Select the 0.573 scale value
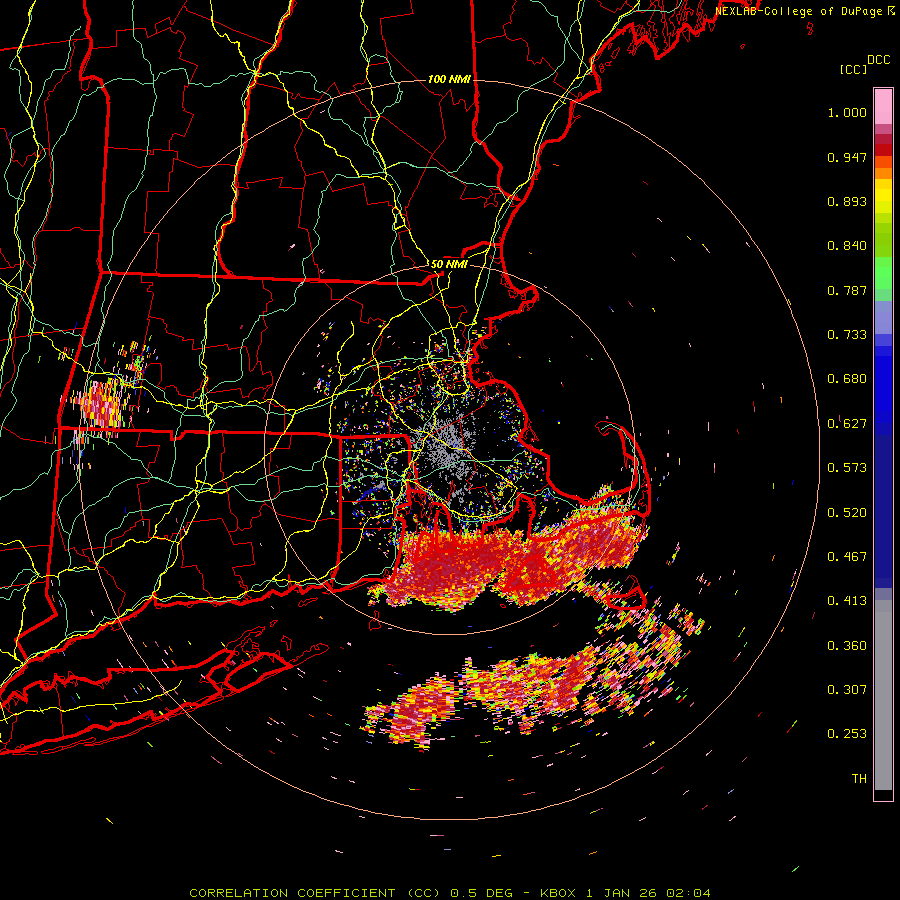This screenshot has height=900, width=900. (x=847, y=468)
